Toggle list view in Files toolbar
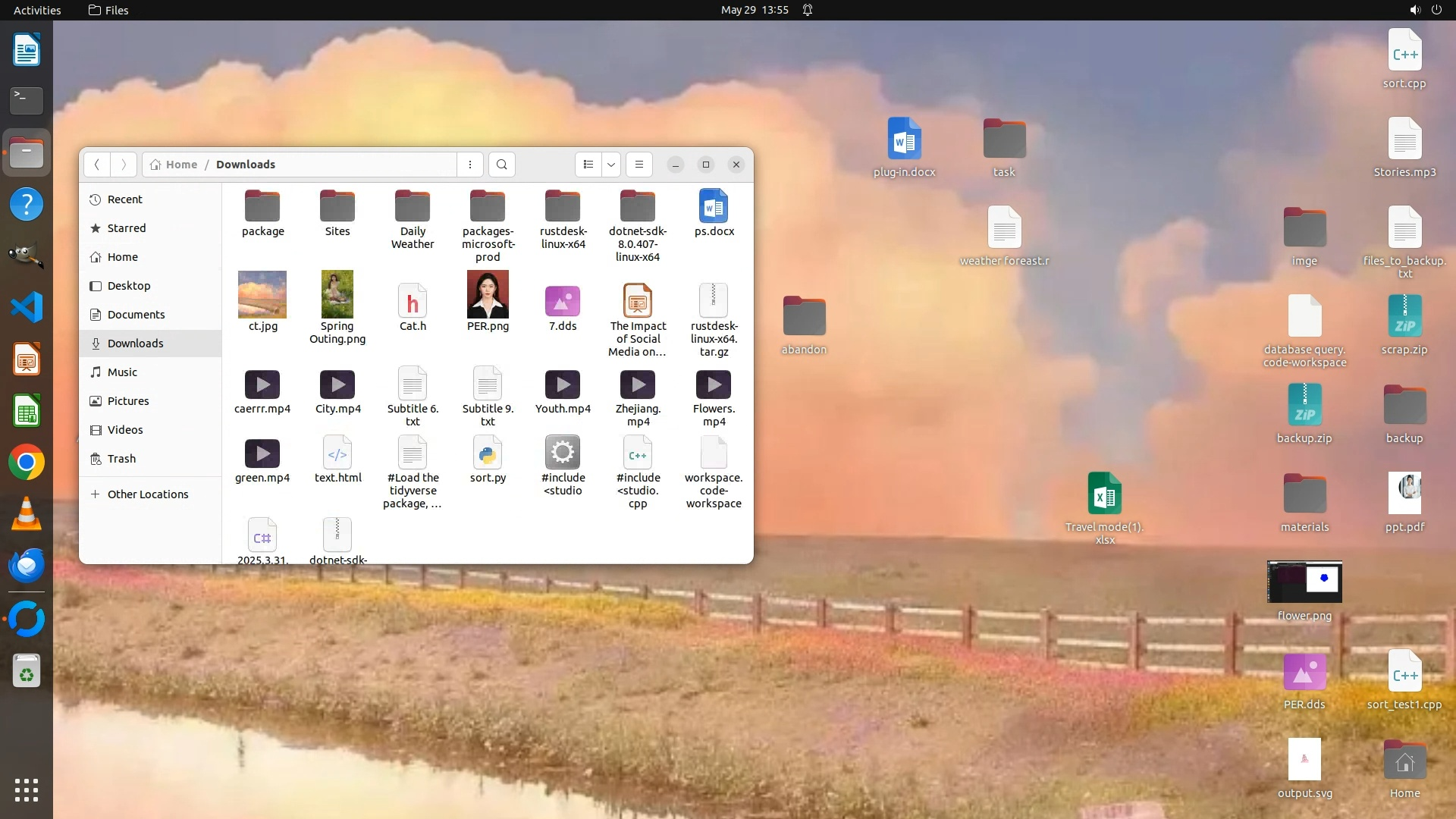This screenshot has width=1456, height=819. [588, 165]
